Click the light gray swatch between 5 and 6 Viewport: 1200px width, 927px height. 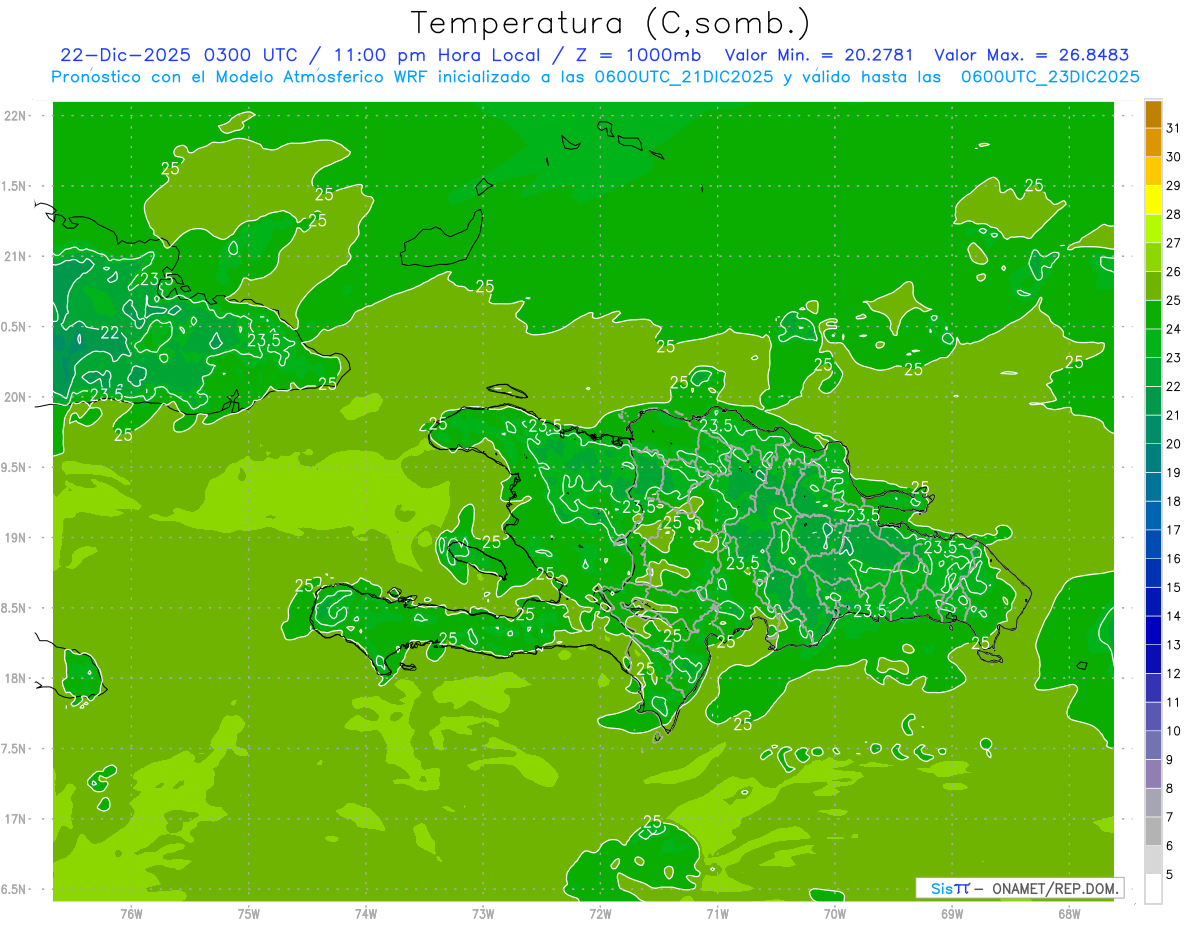tap(1153, 860)
